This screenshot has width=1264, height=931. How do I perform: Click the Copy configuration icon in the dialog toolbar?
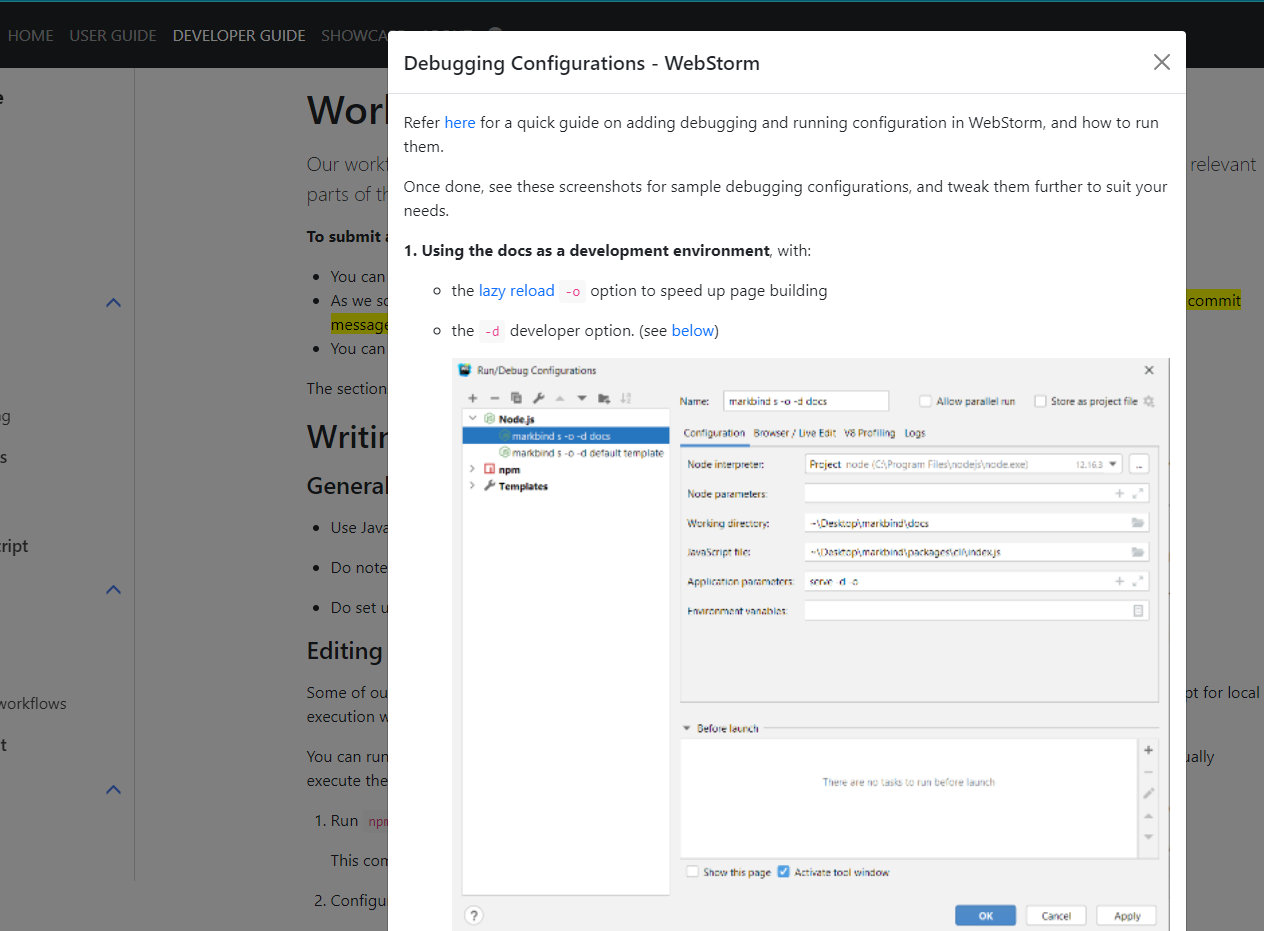(x=516, y=398)
